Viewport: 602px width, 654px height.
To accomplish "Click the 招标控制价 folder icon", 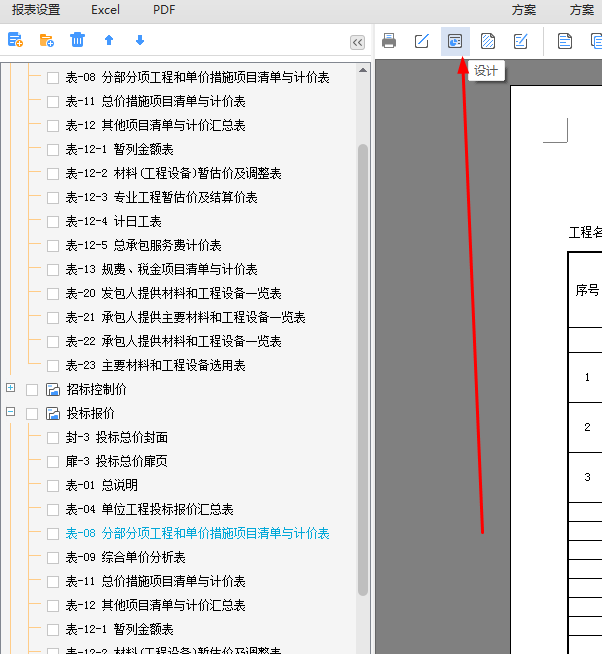I will tap(53, 390).
